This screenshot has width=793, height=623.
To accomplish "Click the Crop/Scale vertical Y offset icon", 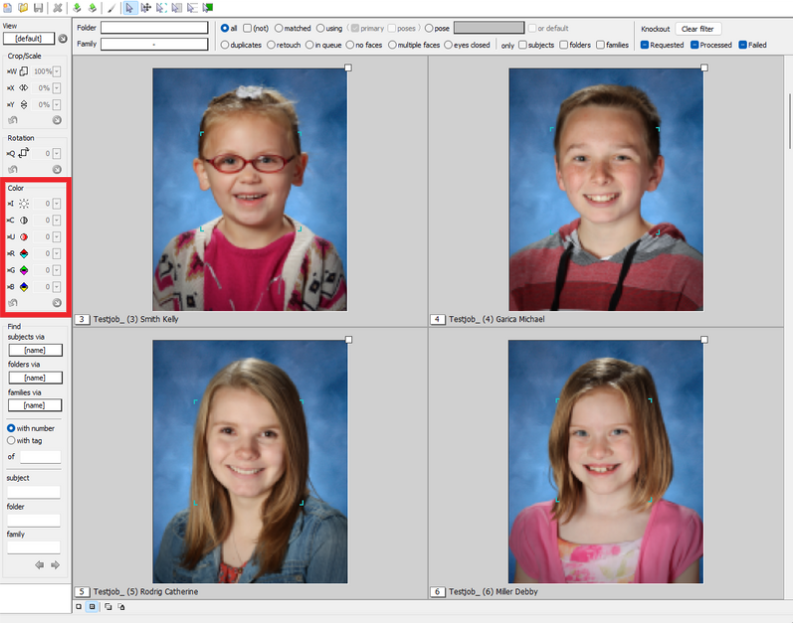I will pos(24,105).
